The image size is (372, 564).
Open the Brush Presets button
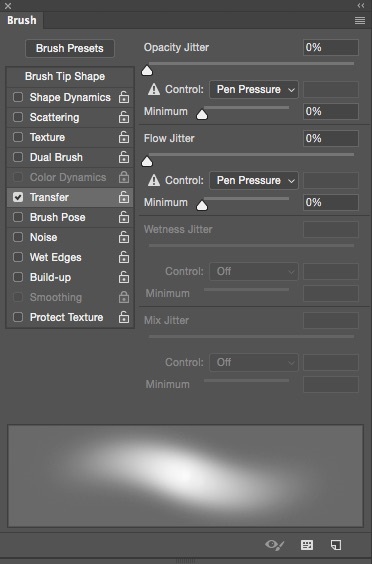70,48
